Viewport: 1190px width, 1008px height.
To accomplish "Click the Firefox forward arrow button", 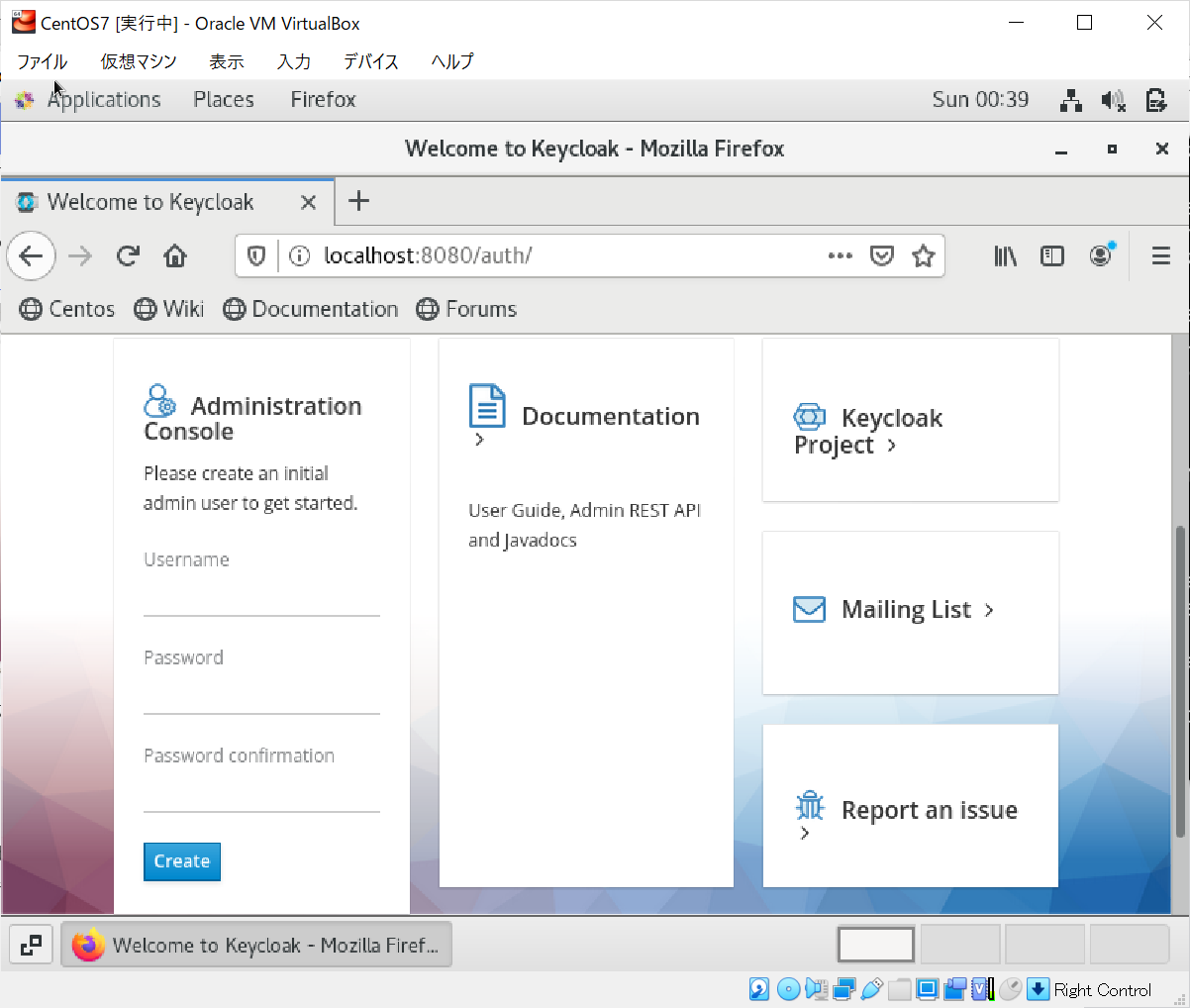I will pyautogui.click(x=80, y=256).
